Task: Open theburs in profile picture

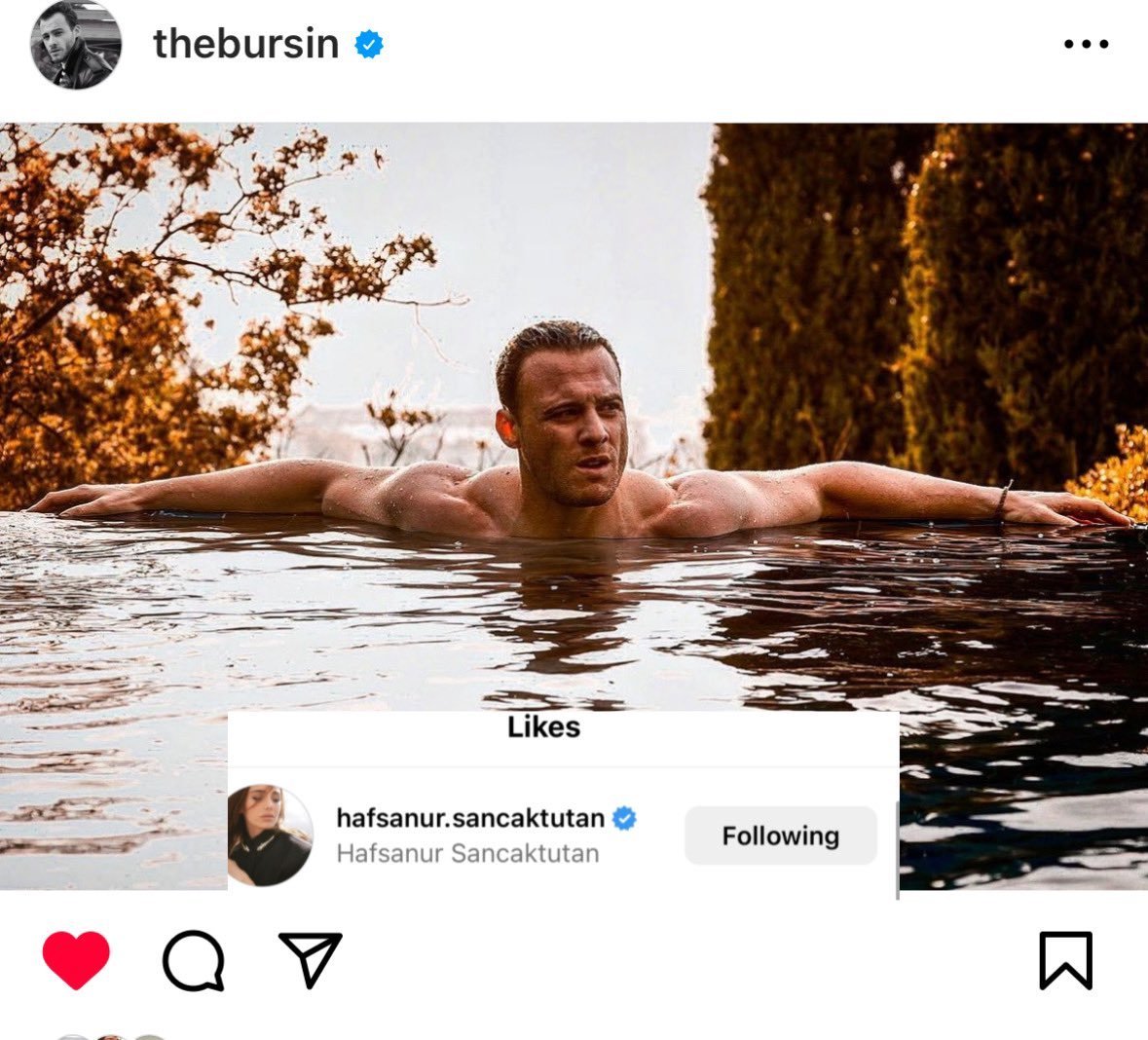Action: pyautogui.click(x=75, y=44)
